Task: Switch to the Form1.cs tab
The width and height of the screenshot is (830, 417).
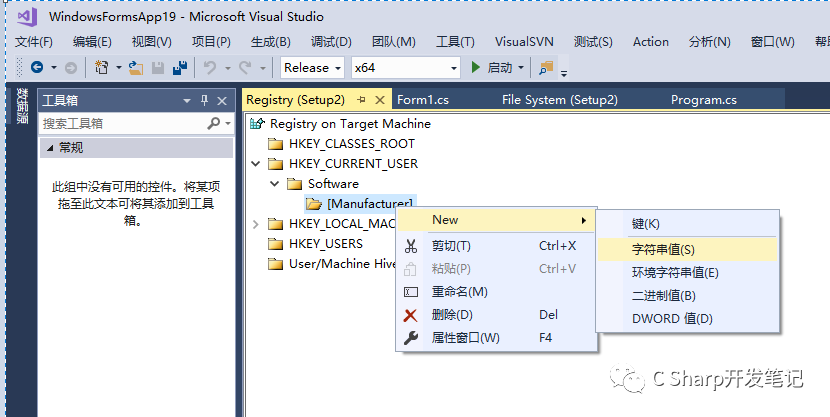Action: point(423,99)
